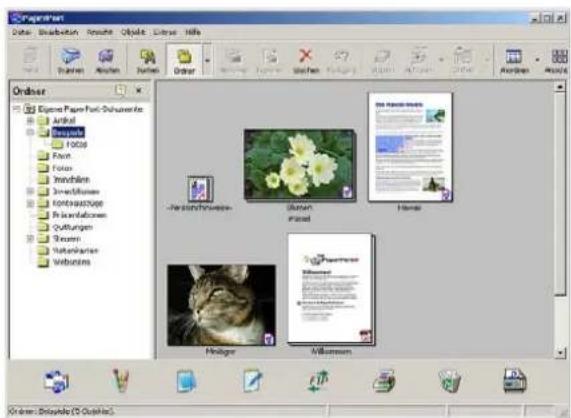Select the yellow flowers Blumen thumbnail
This screenshot has width=571, height=418.
pos(299,165)
